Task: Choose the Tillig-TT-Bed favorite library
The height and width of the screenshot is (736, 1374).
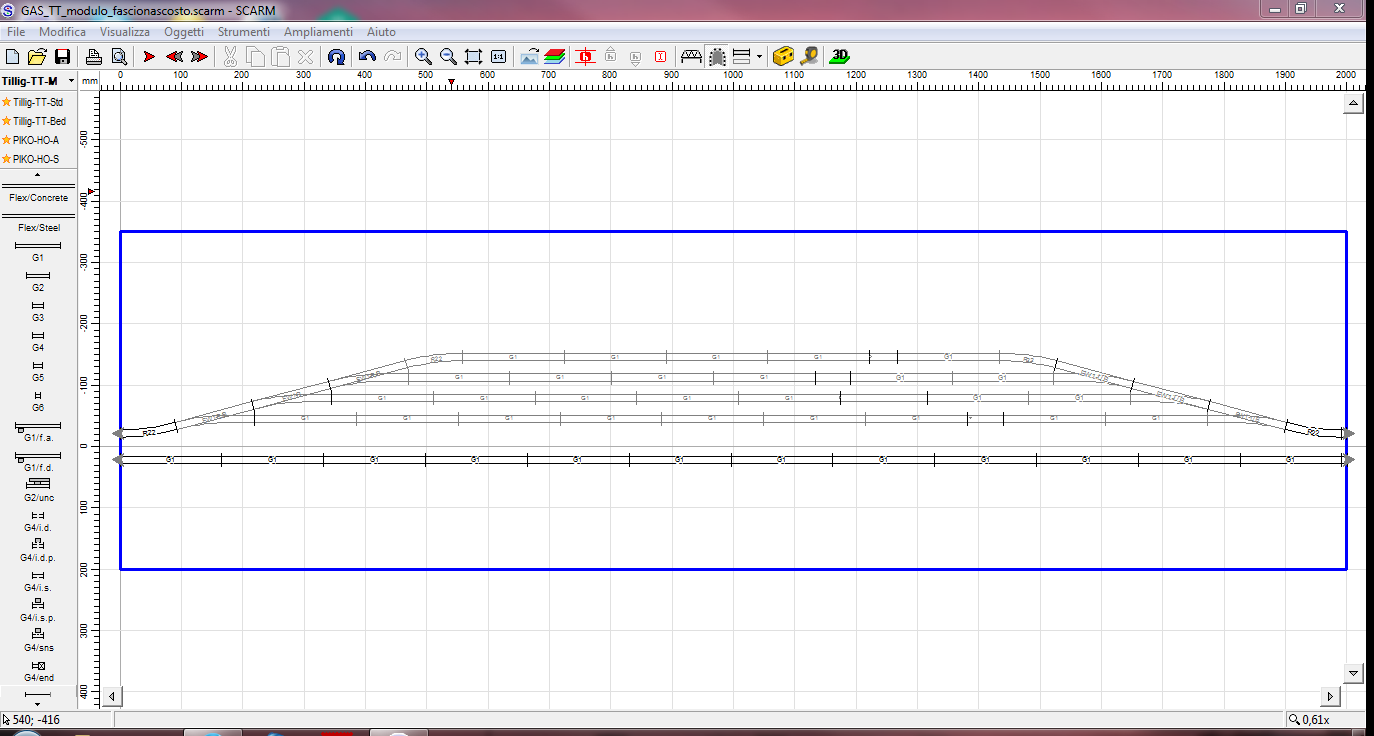Action: coord(33,121)
